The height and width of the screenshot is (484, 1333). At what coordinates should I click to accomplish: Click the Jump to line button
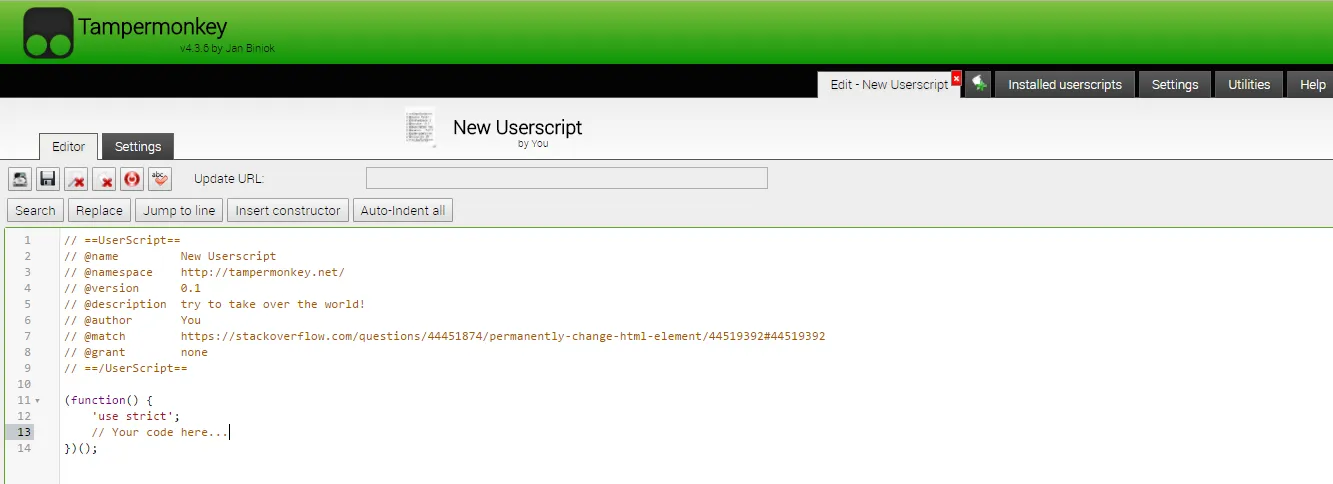pos(179,210)
